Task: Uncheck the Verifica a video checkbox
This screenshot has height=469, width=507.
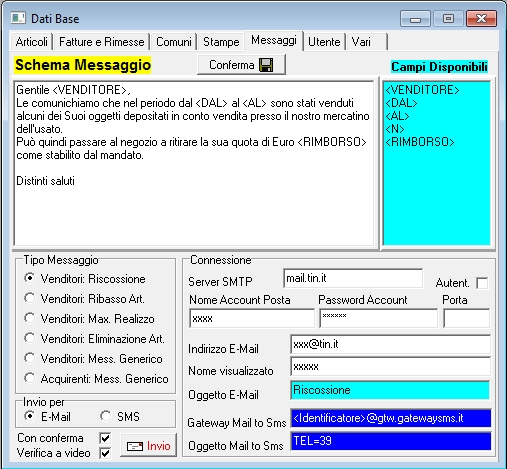Action: tap(105, 453)
